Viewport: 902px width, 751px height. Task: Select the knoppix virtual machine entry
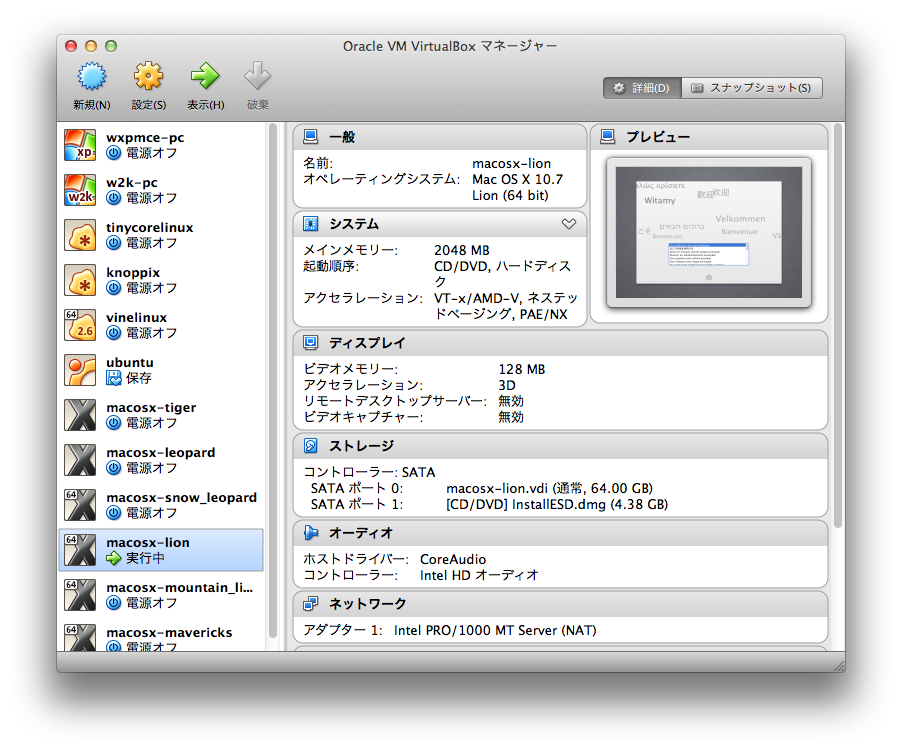[160, 280]
